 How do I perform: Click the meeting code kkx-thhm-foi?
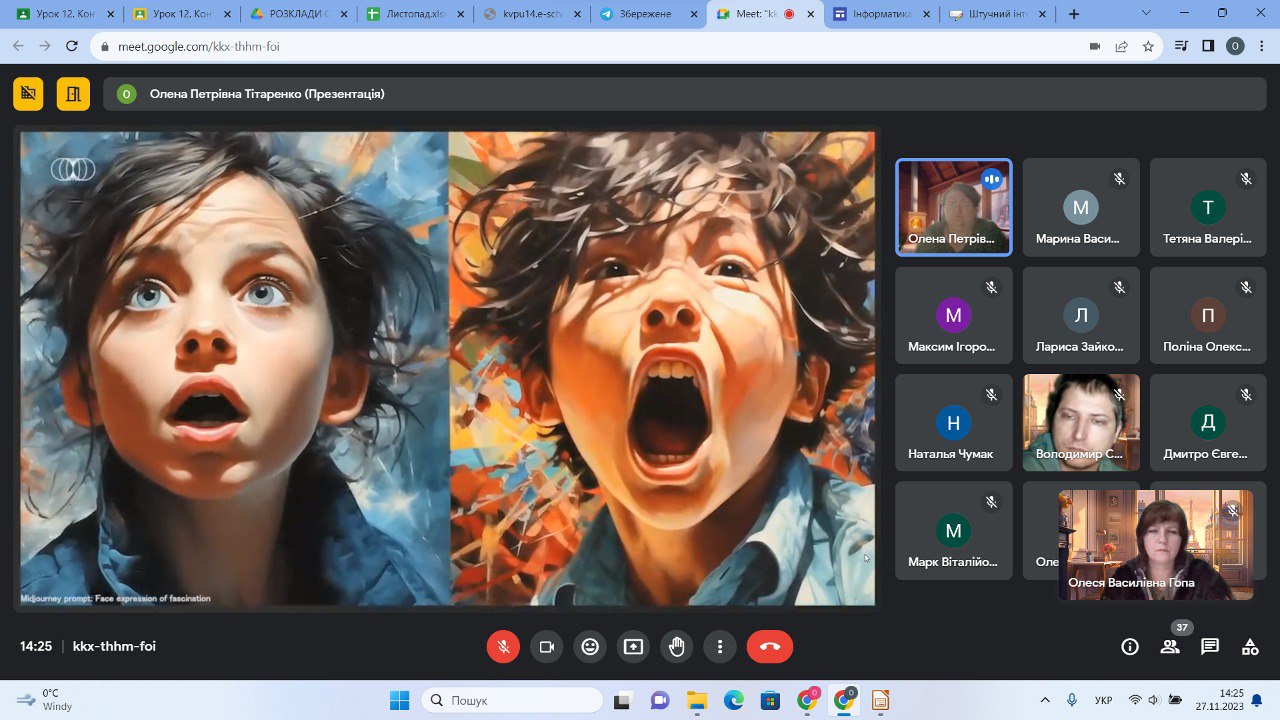point(114,647)
